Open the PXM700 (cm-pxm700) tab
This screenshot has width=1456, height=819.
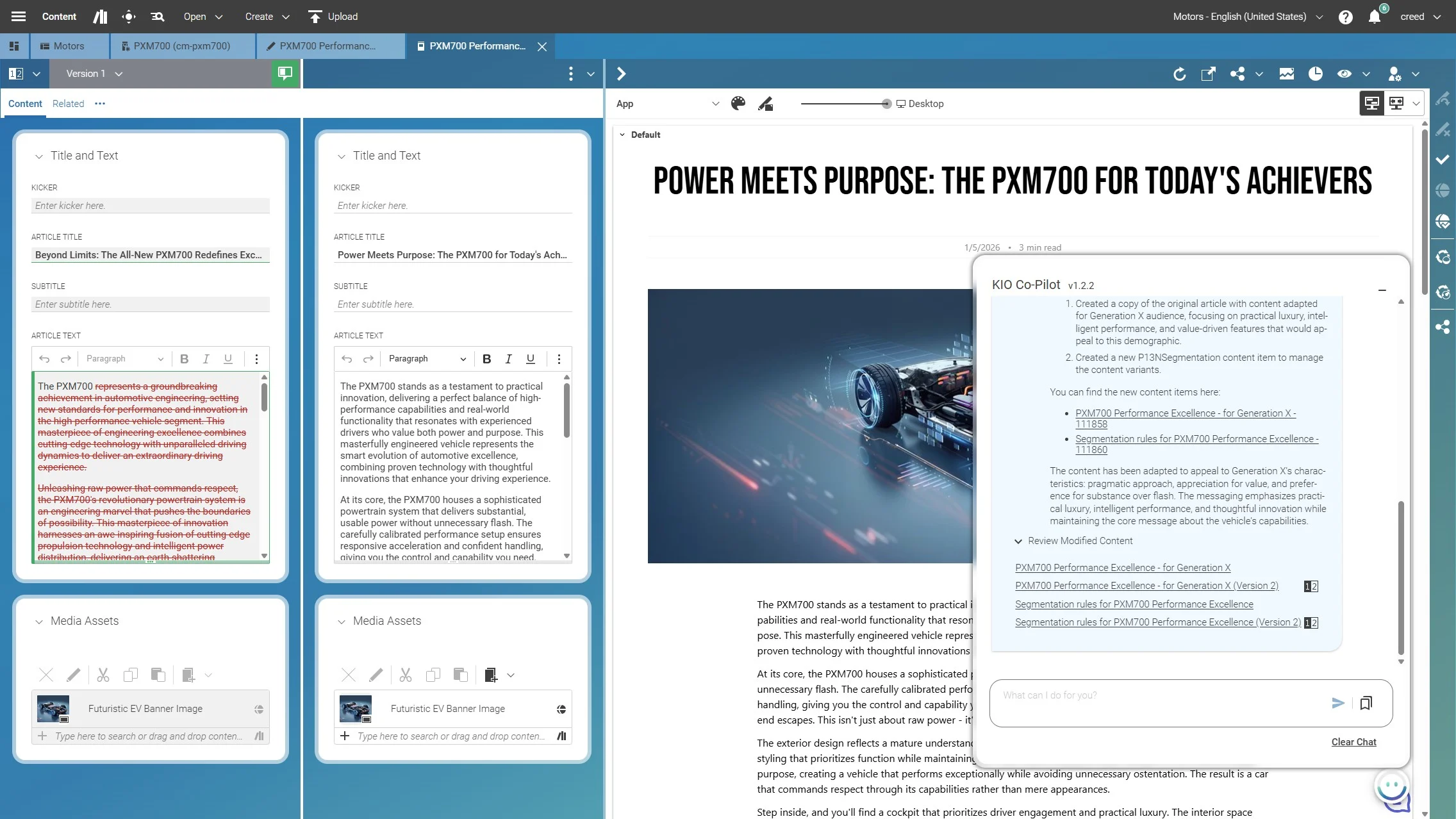point(181,46)
